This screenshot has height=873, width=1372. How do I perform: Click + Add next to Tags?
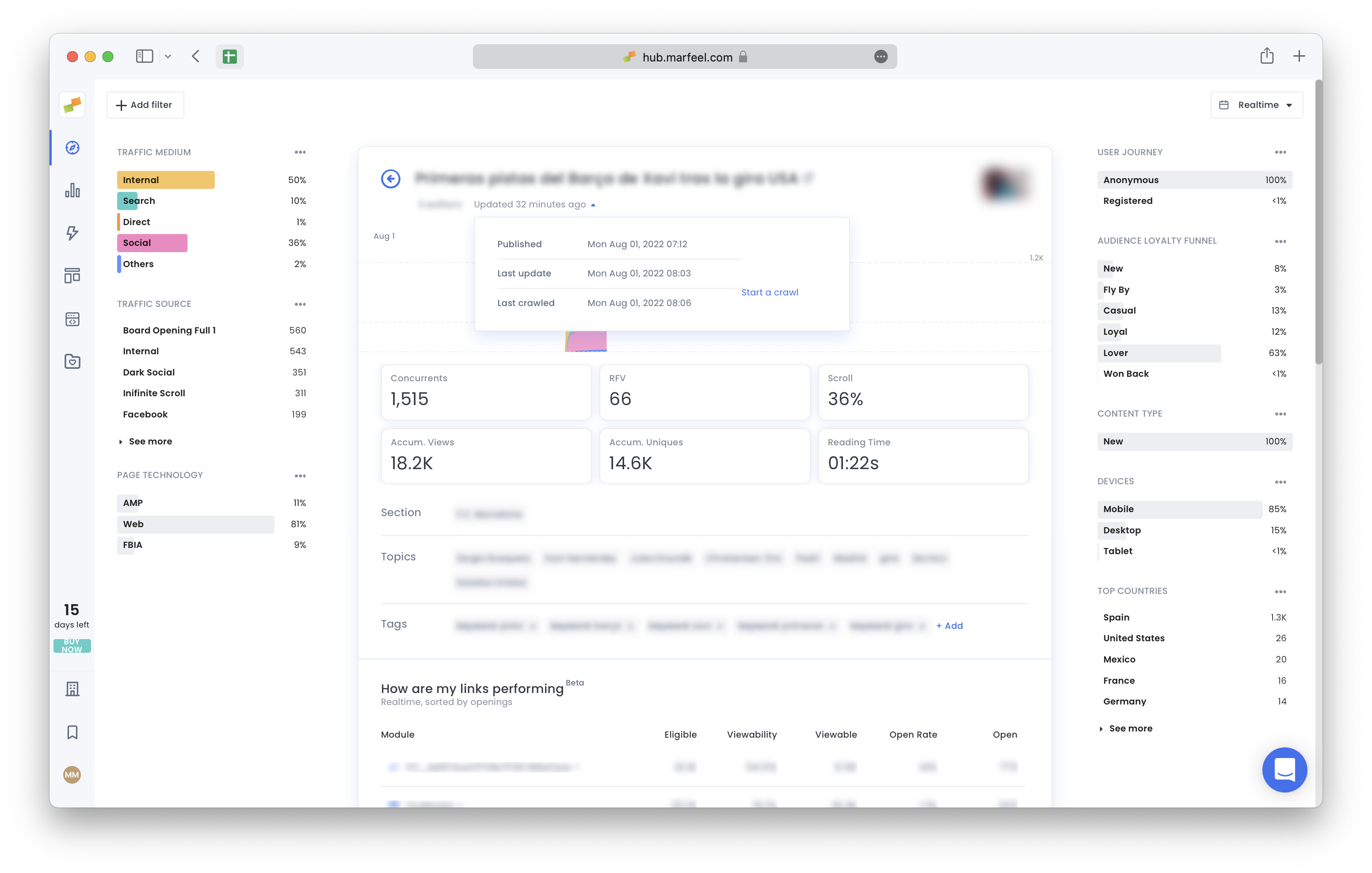pyautogui.click(x=949, y=625)
